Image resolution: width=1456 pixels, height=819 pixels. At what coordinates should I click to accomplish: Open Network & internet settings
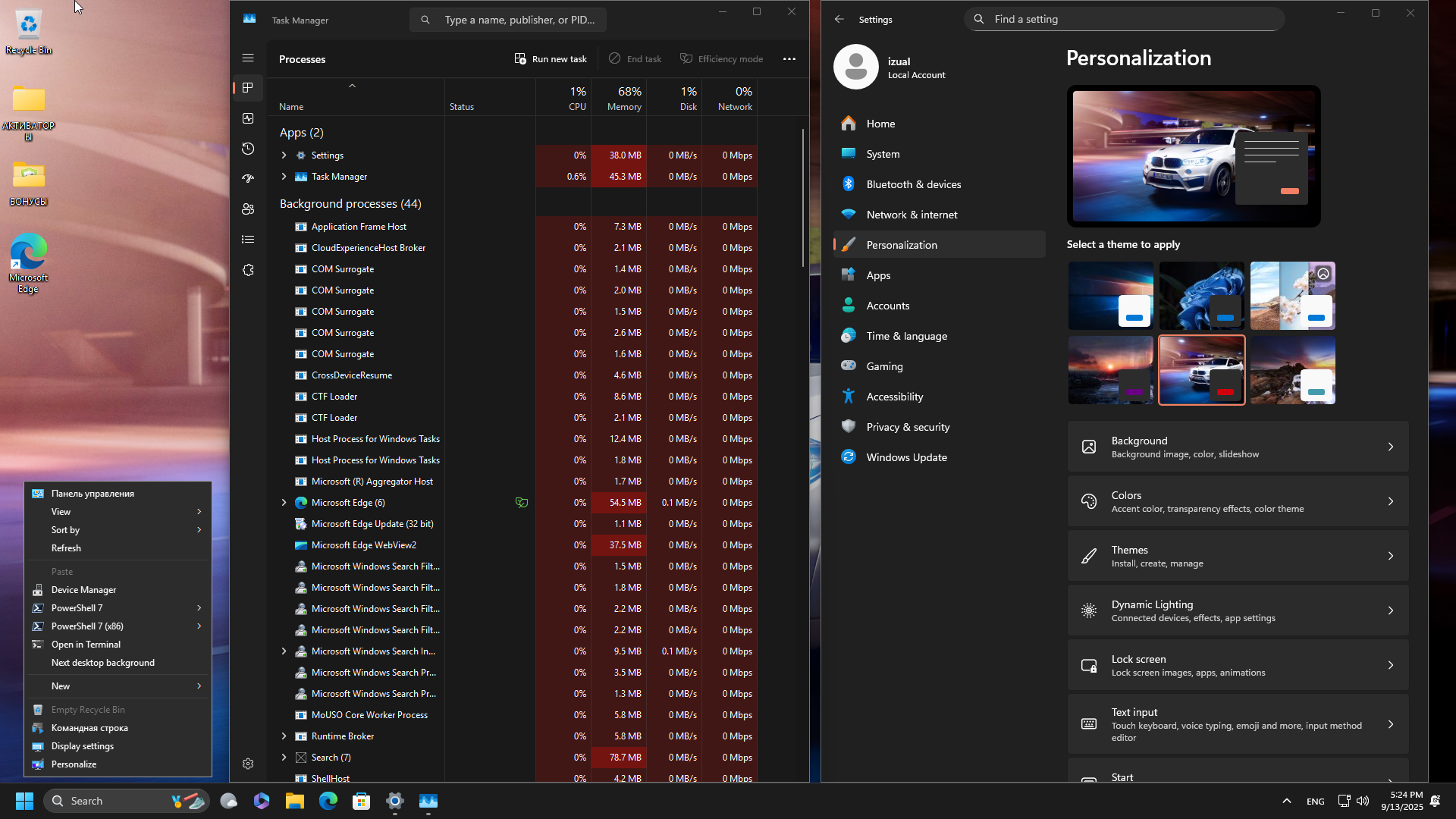[940, 215]
